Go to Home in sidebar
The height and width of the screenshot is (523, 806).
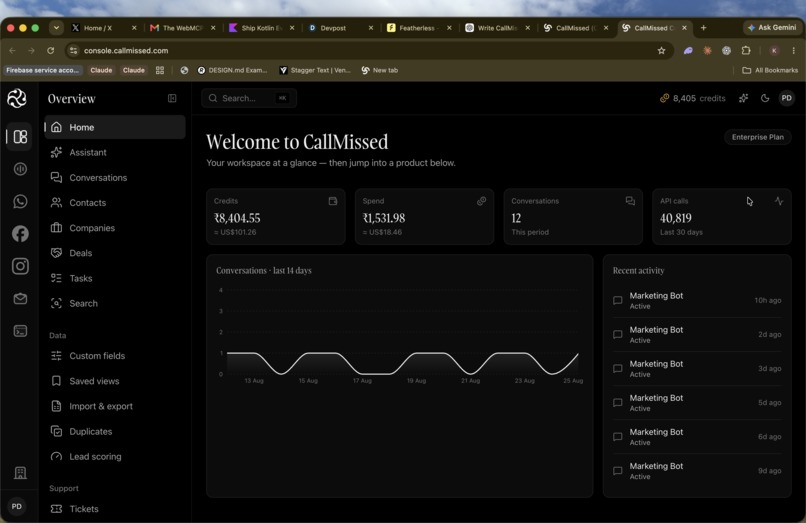115,127
